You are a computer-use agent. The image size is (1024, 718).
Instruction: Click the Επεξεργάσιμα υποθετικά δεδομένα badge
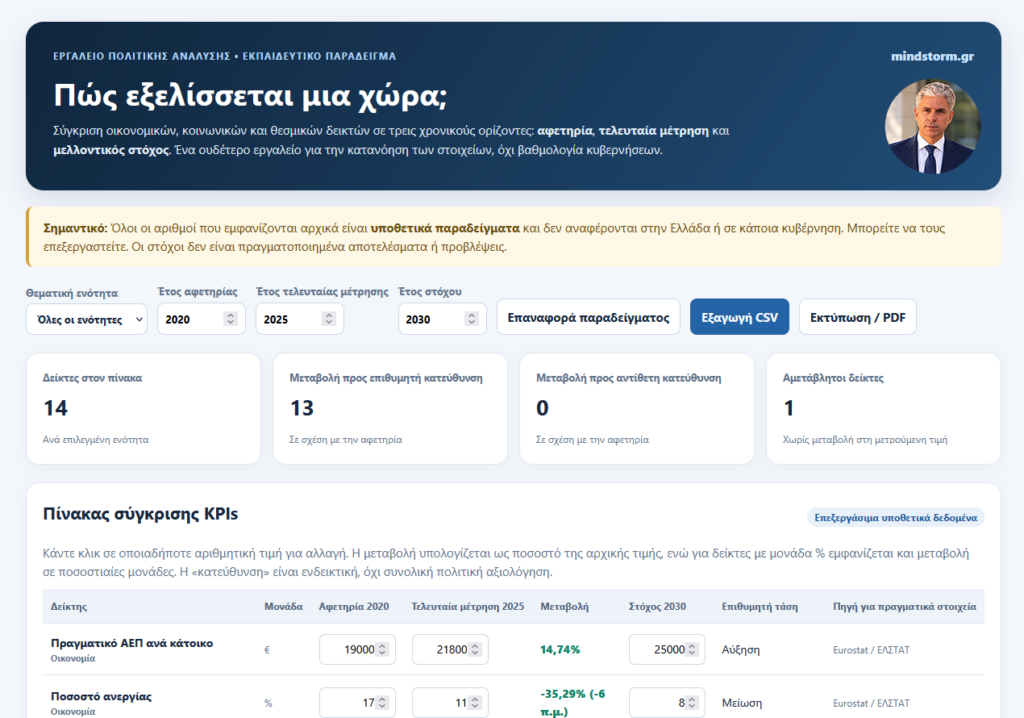click(895, 517)
